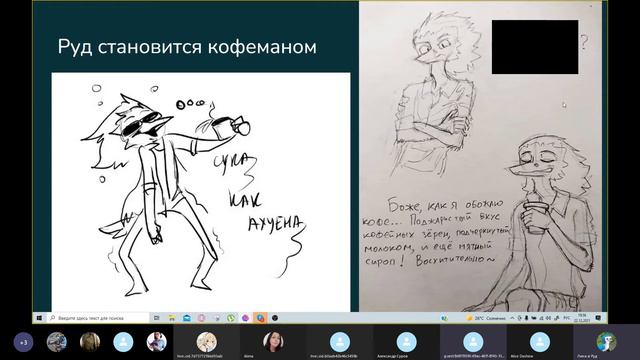The image size is (640, 360).
Task: Click the purple round app icon on the taskbar
Action: tap(245, 318)
